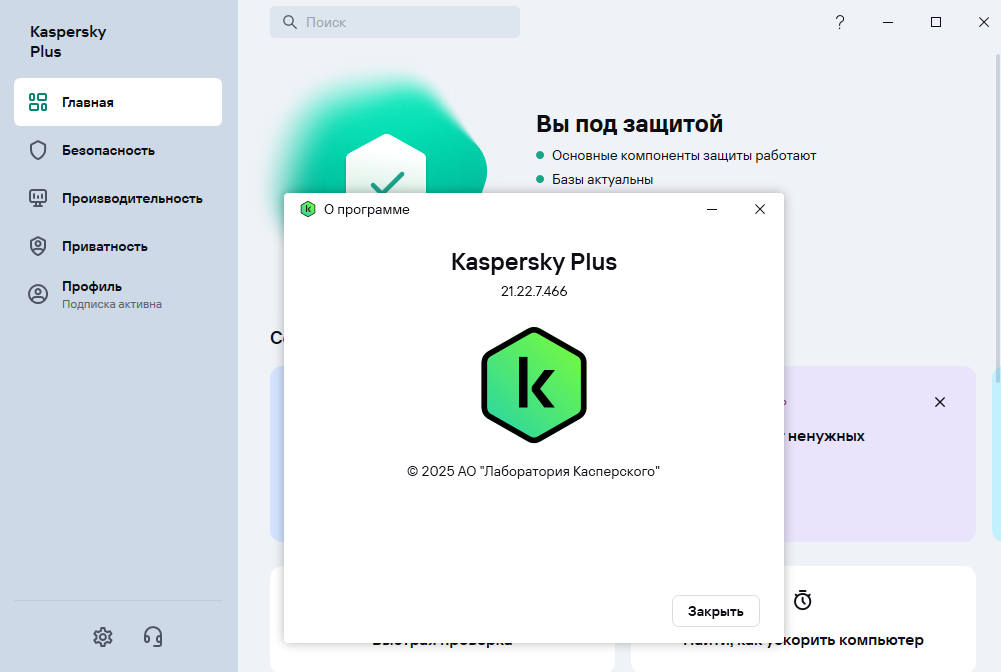This screenshot has width=1001, height=672.
Task: Close the main Kaspersky Plus window
Action: 984,22
